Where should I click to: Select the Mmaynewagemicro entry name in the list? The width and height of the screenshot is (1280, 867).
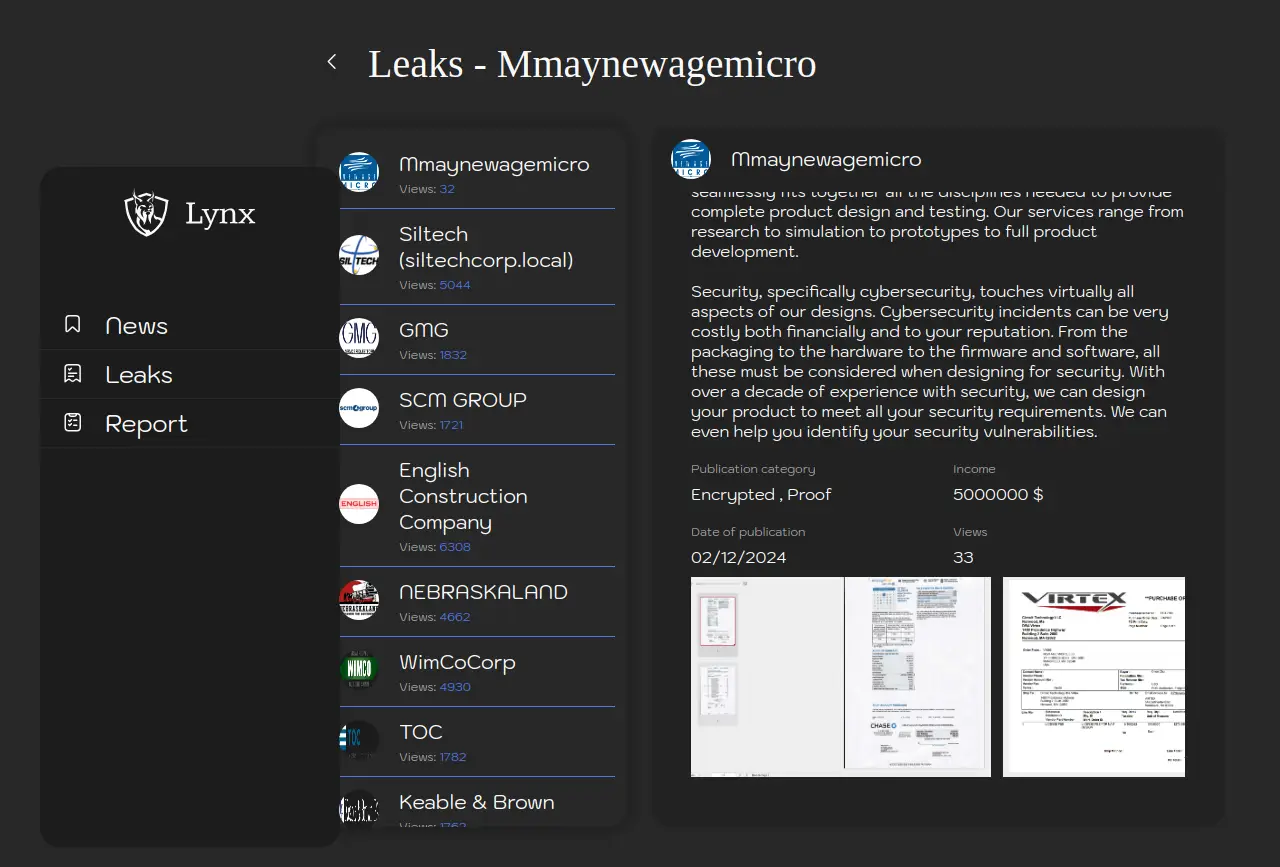click(494, 164)
